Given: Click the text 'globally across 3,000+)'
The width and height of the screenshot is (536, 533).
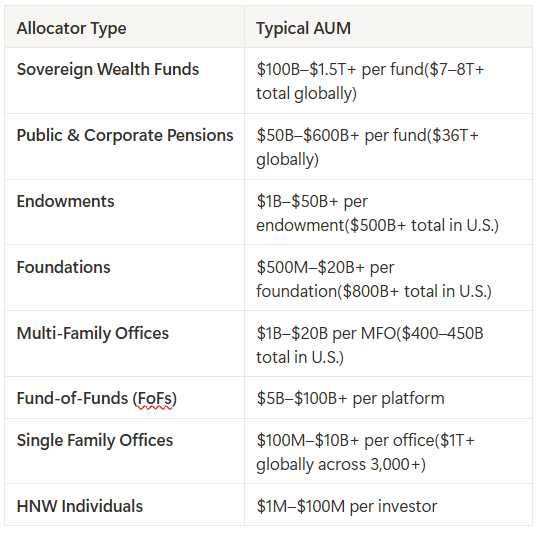Looking at the screenshot, I should [x=341, y=464].
